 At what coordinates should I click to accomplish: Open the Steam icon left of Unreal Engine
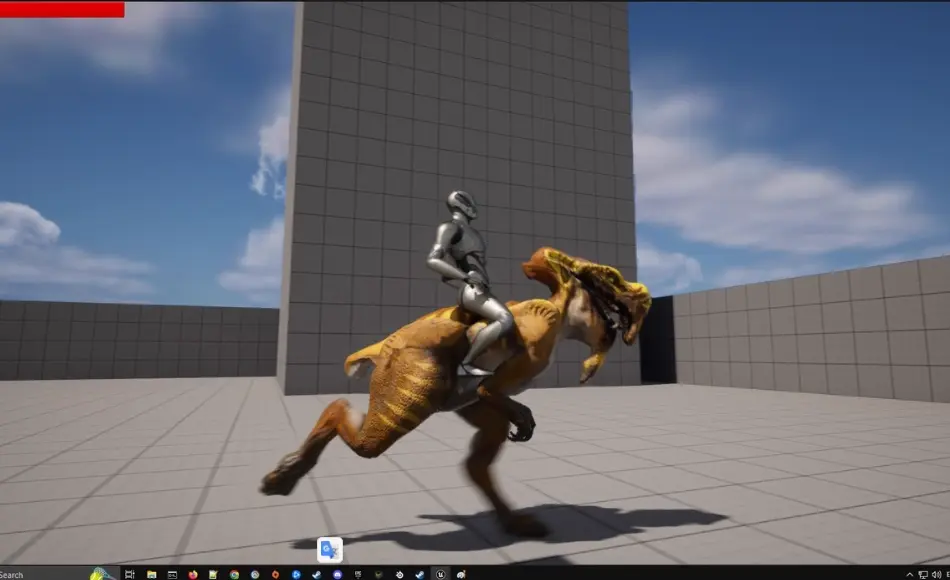click(420, 575)
